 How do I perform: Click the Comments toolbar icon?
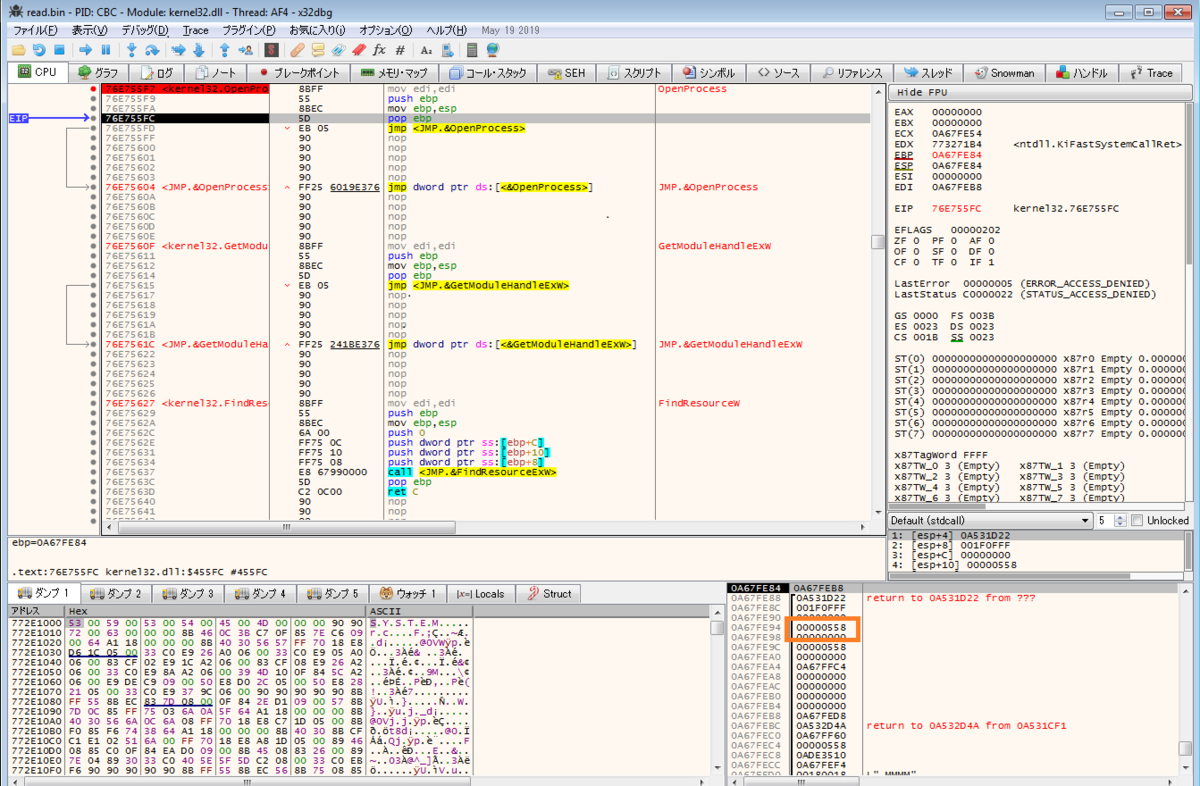coord(318,49)
